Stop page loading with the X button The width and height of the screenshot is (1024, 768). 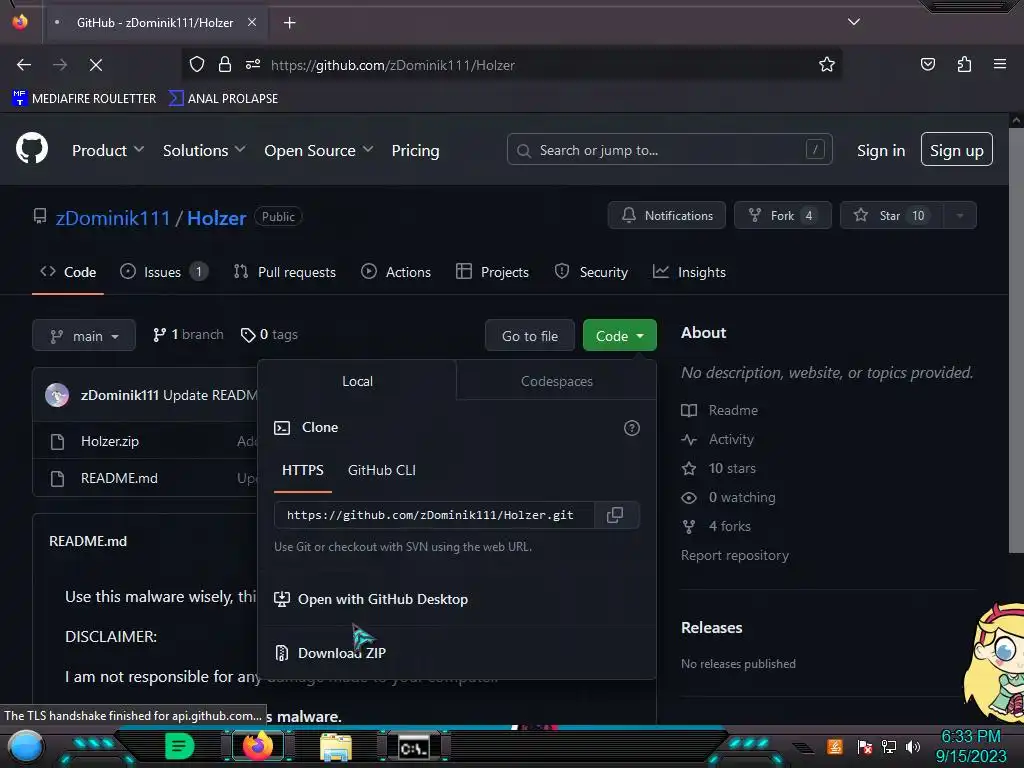click(96, 65)
